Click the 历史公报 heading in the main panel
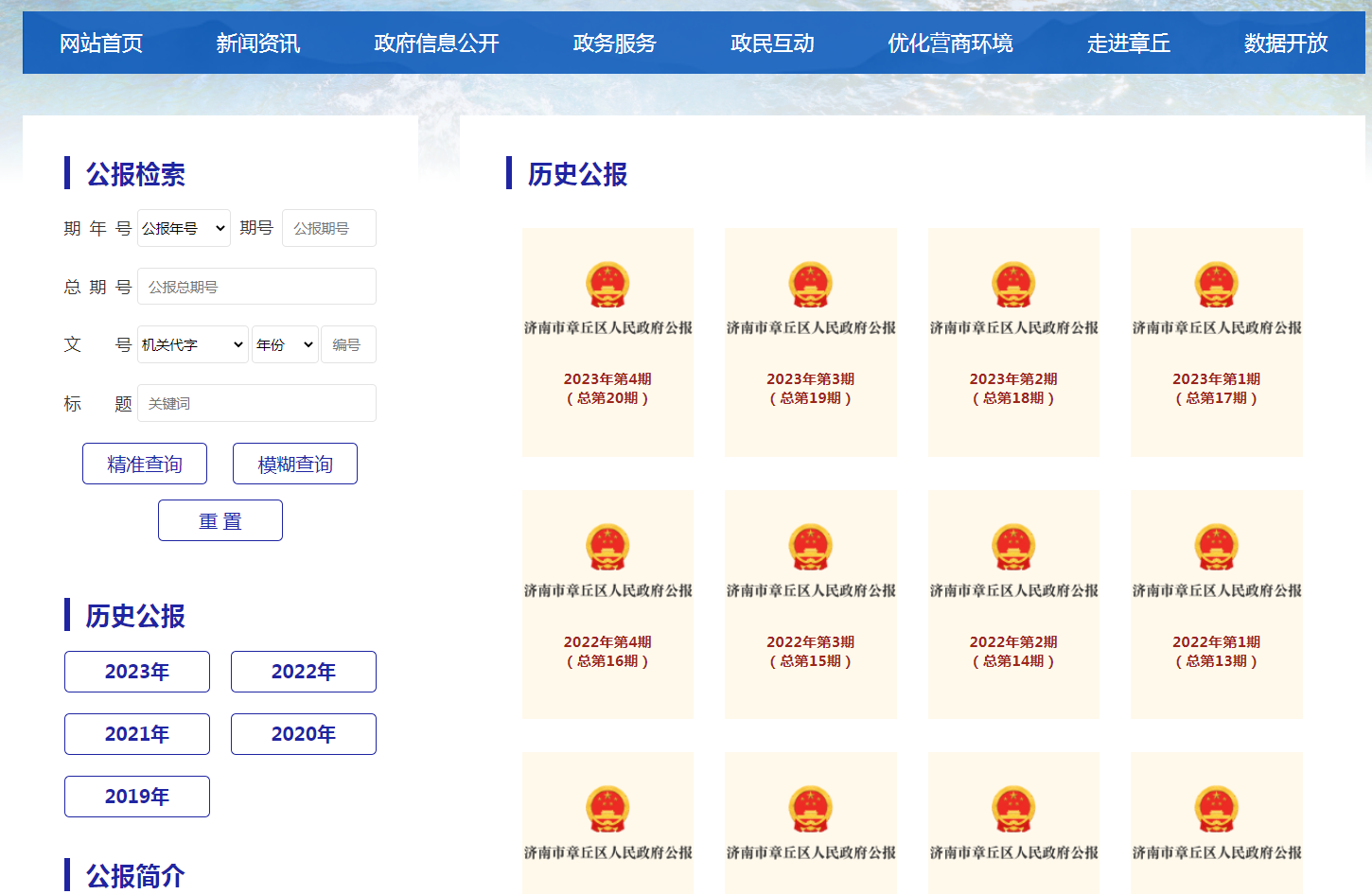 (577, 174)
